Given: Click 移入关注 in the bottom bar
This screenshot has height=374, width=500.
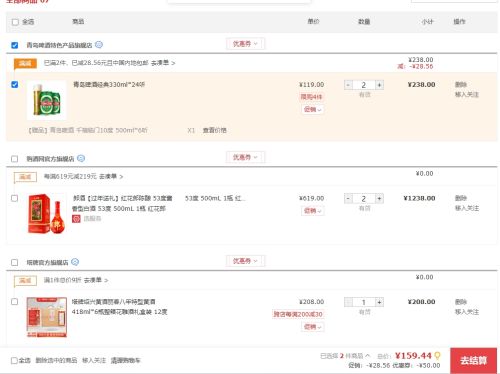Looking at the screenshot, I should [94, 360].
